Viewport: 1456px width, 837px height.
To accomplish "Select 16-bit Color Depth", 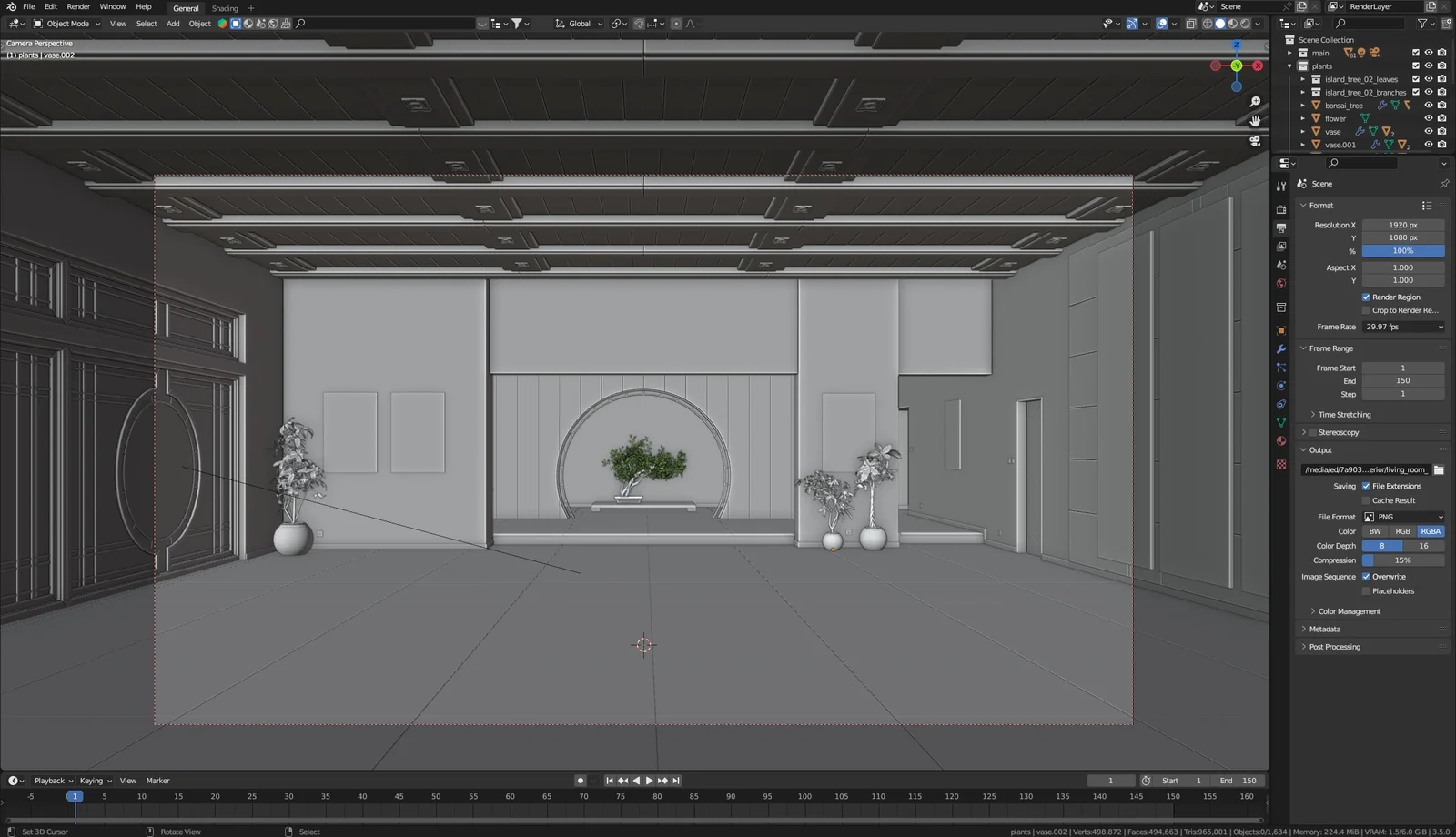I will [1423, 545].
